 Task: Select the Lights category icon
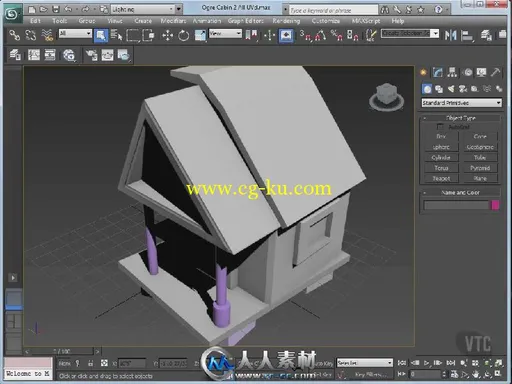click(x=451, y=89)
